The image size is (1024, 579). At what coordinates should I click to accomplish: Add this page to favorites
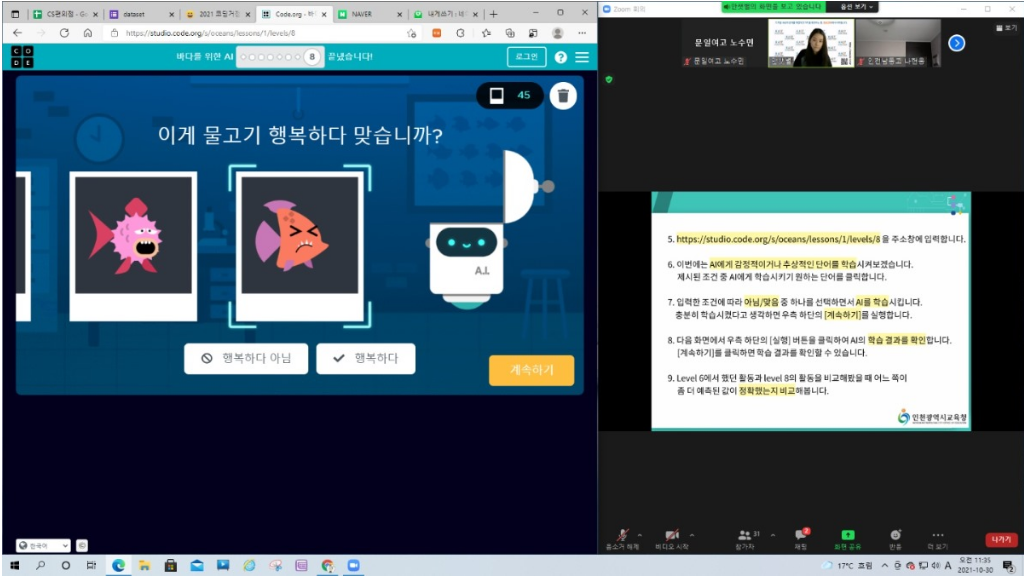(x=411, y=33)
